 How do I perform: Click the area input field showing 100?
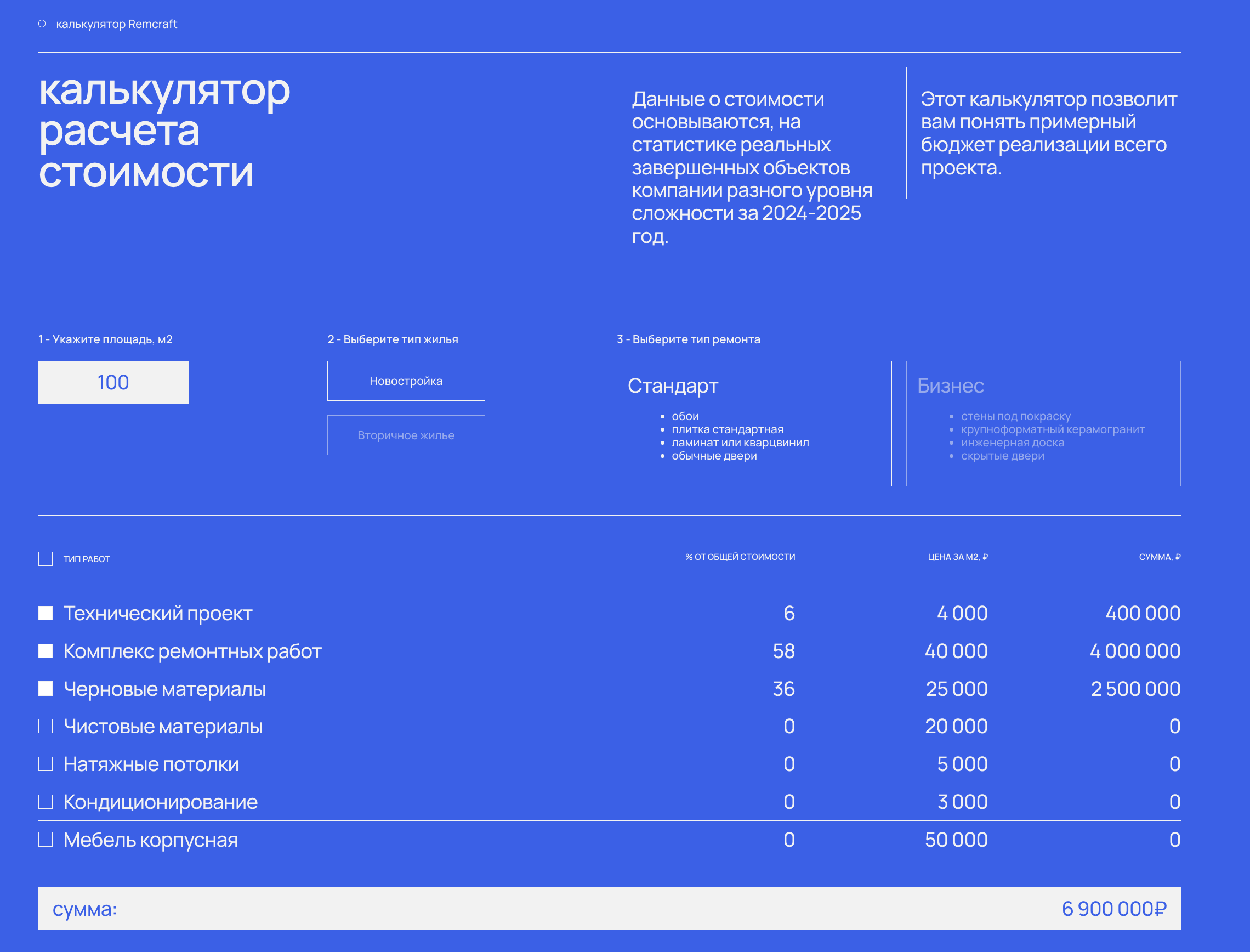click(113, 383)
